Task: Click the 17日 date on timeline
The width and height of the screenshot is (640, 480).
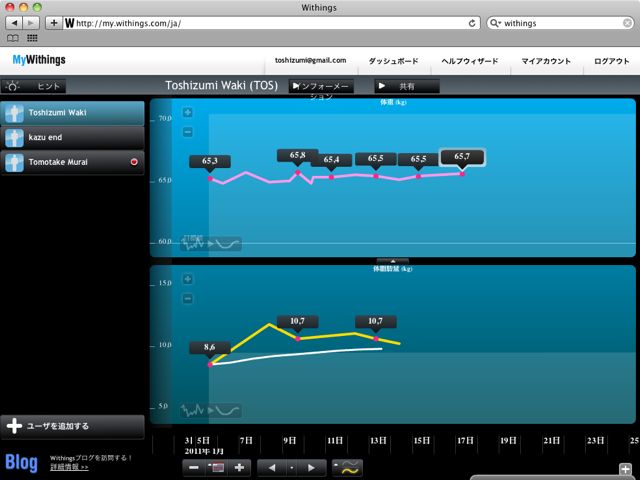Action: tap(465, 441)
